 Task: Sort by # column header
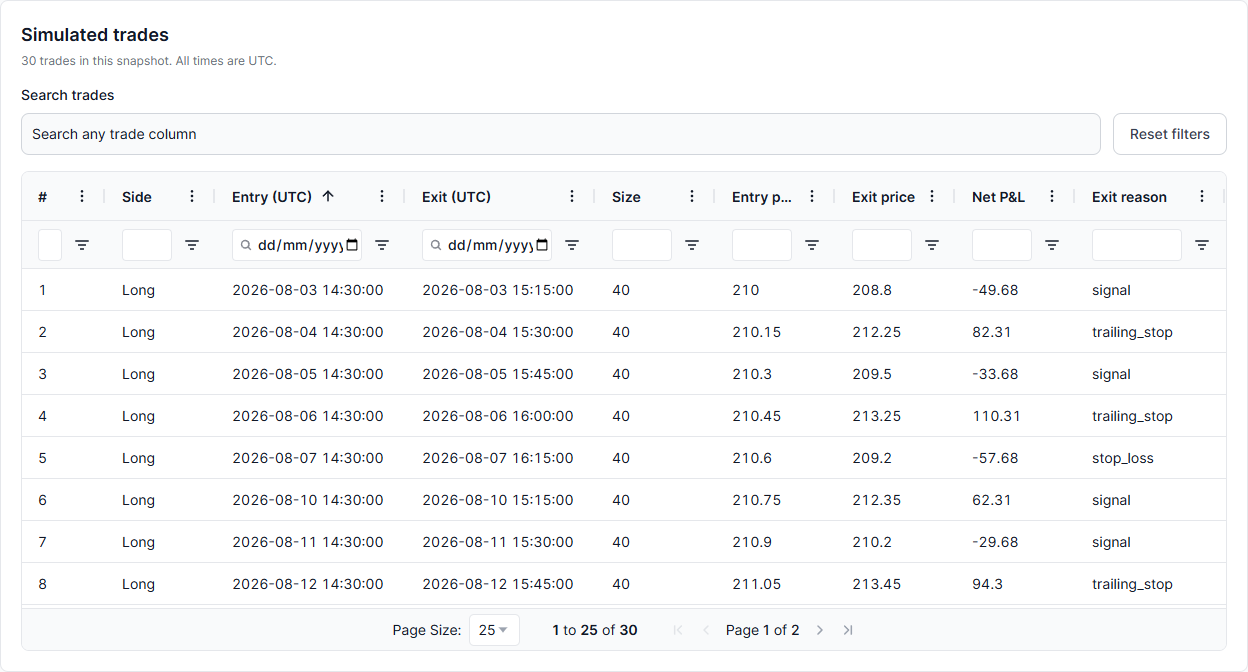(42, 197)
